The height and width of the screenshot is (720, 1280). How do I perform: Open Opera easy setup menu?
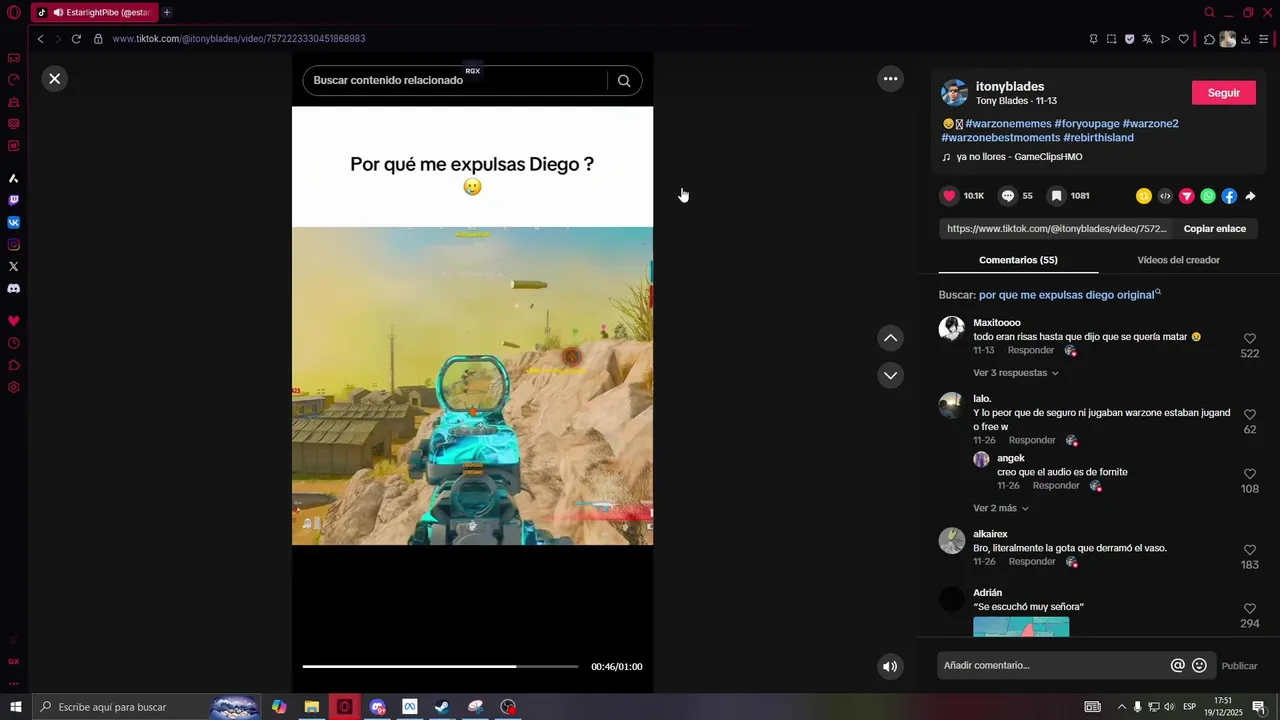tap(1263, 39)
